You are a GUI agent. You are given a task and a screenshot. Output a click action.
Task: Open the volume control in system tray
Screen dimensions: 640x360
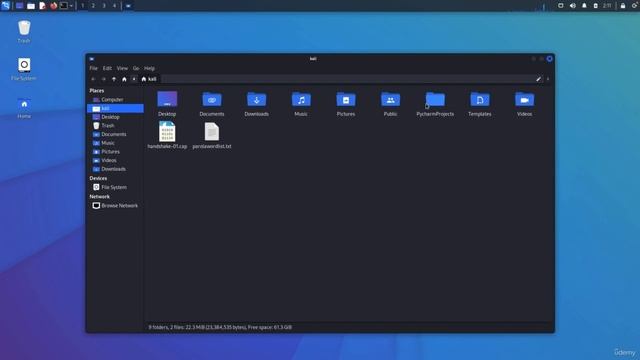tap(573, 6)
